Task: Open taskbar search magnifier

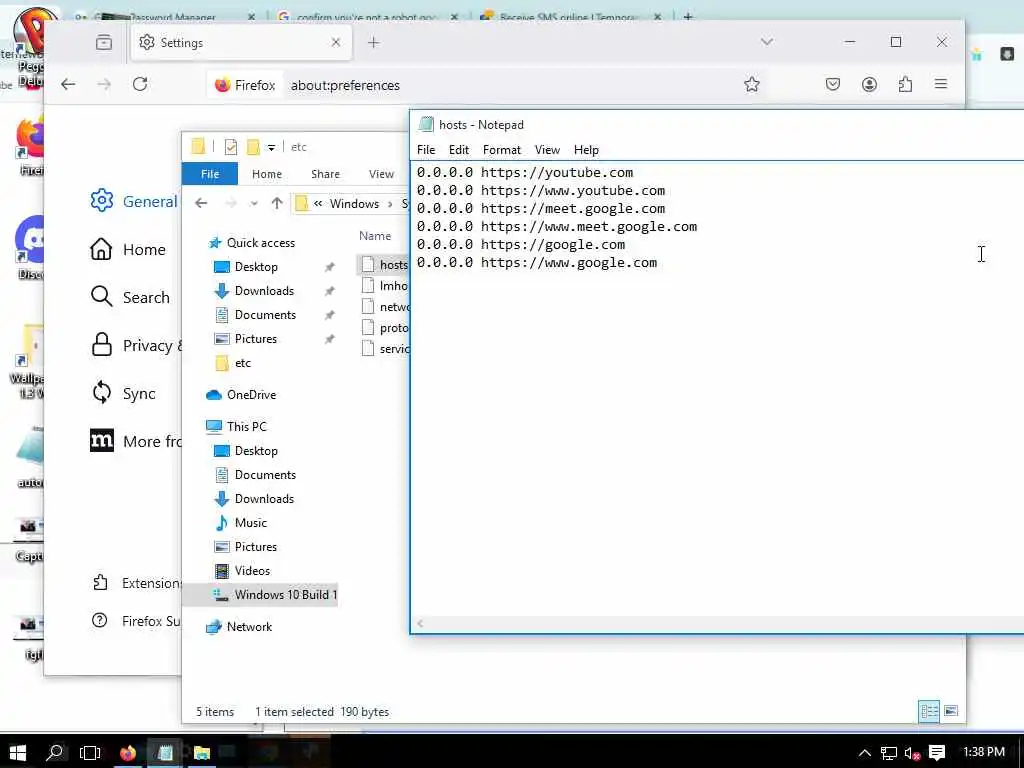Action: pyautogui.click(x=55, y=752)
